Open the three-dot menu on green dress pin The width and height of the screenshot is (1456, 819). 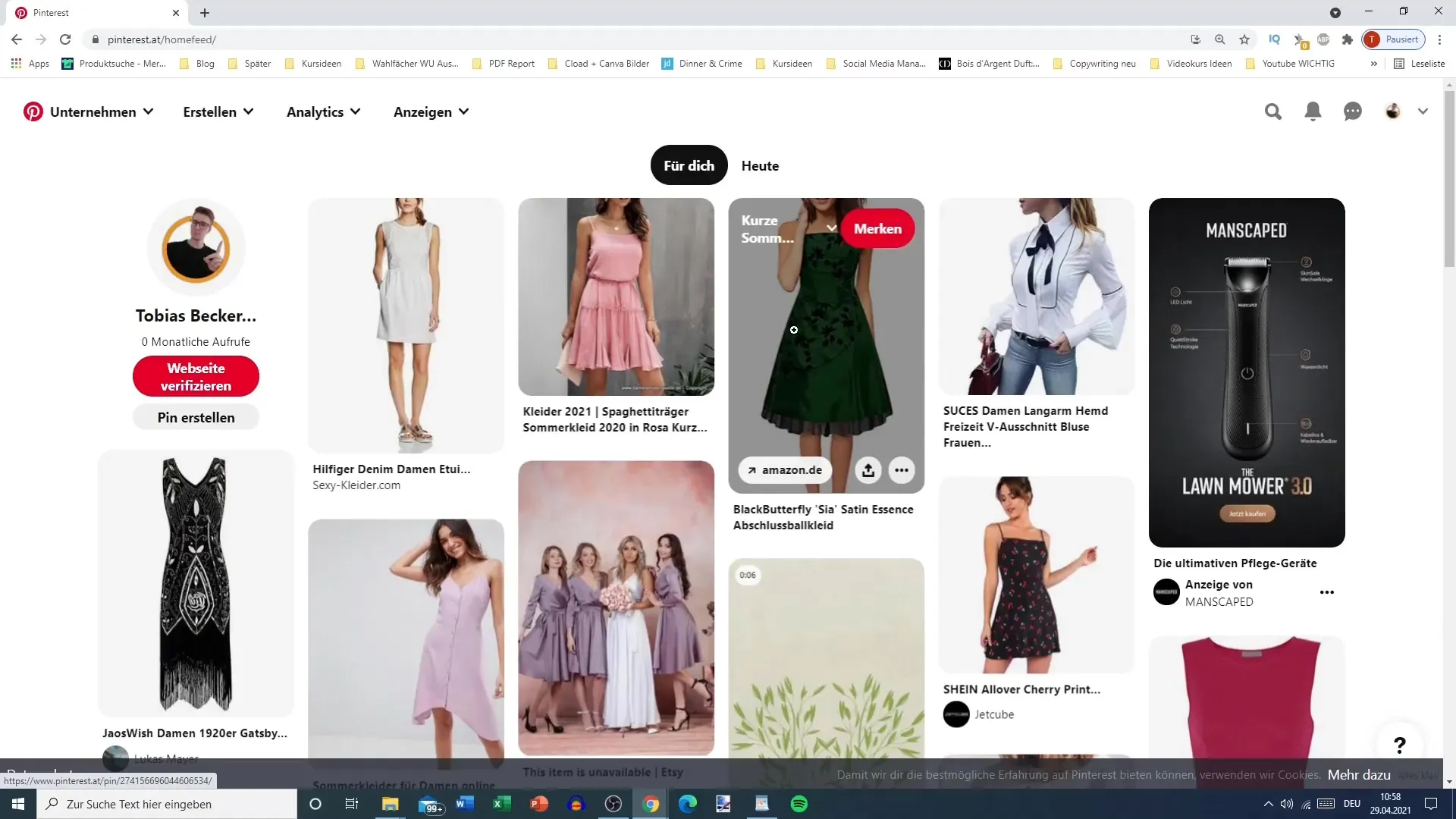(x=901, y=470)
